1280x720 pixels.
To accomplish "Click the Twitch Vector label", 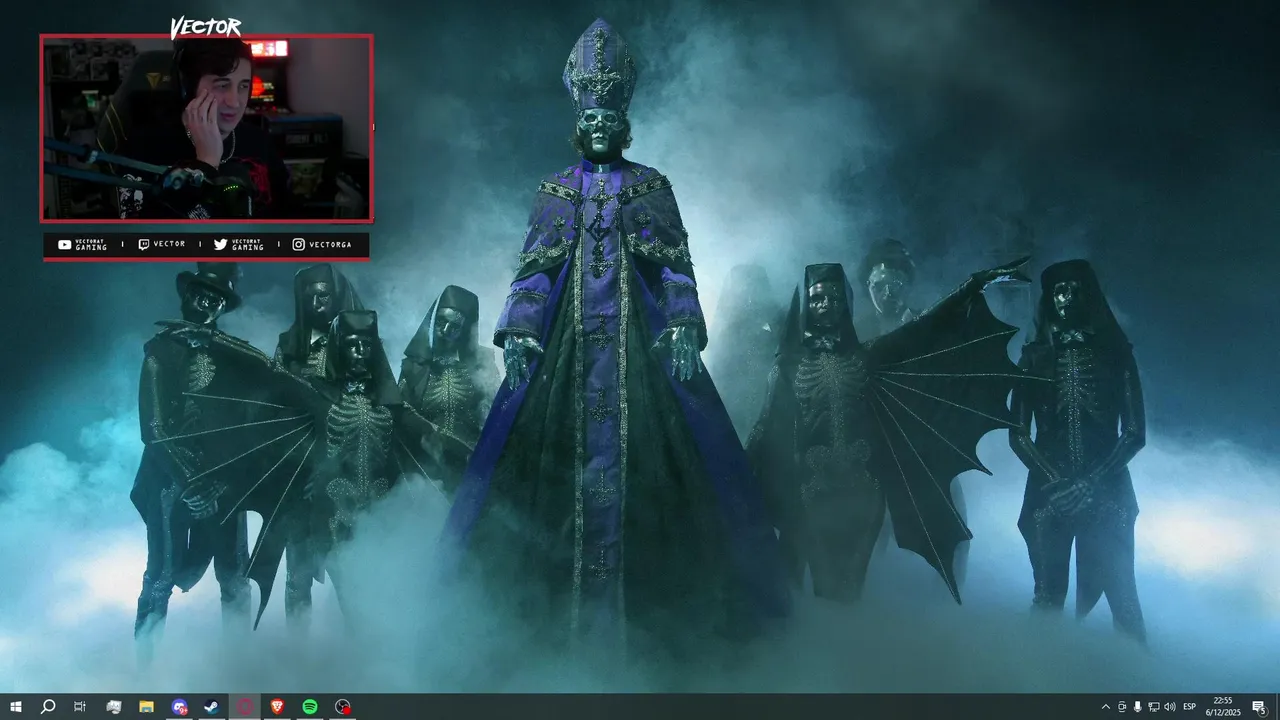I will click(x=161, y=244).
